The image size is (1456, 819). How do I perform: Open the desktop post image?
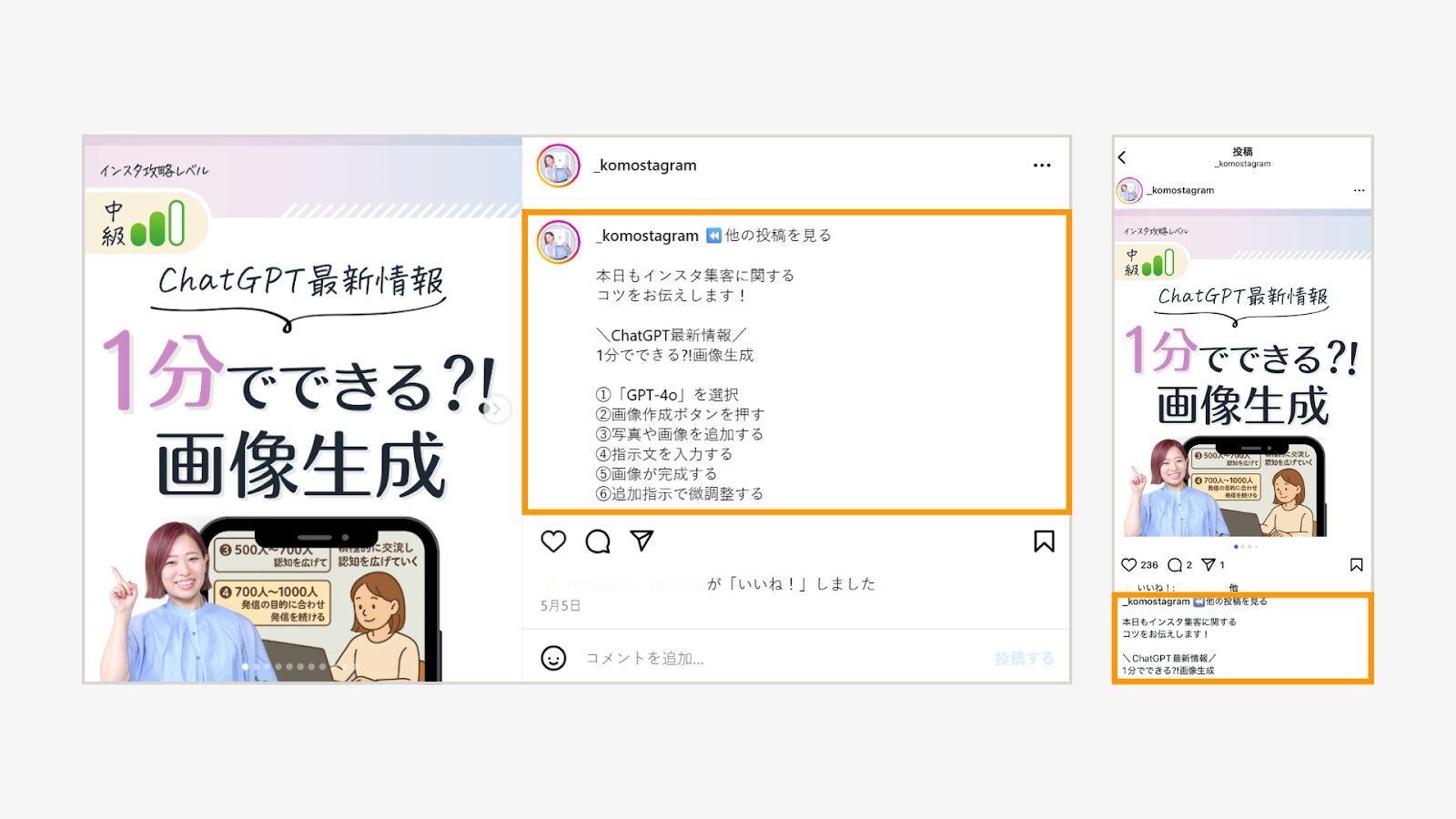[302, 409]
